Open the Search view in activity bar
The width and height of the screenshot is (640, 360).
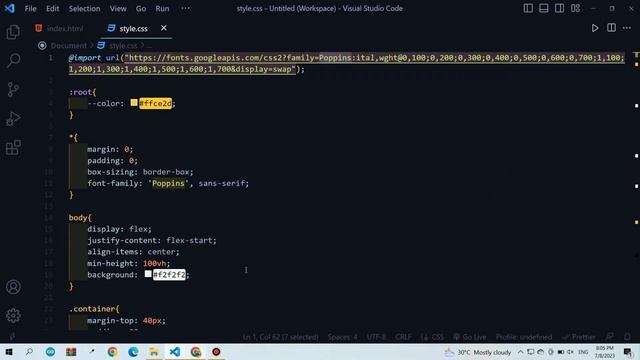(13, 60)
